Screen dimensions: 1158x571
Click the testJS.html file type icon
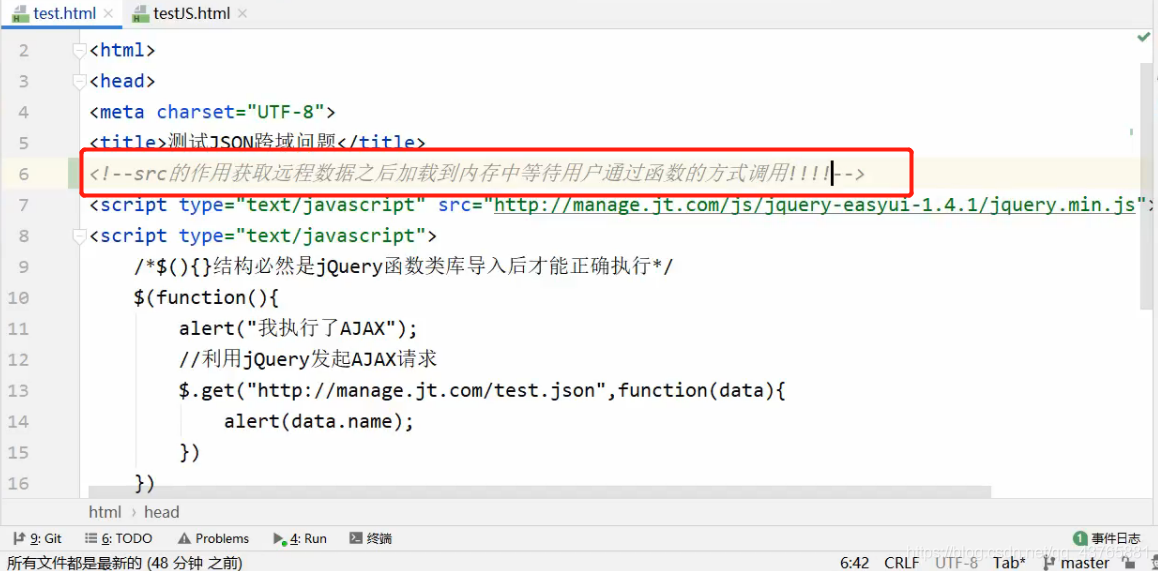(141, 14)
